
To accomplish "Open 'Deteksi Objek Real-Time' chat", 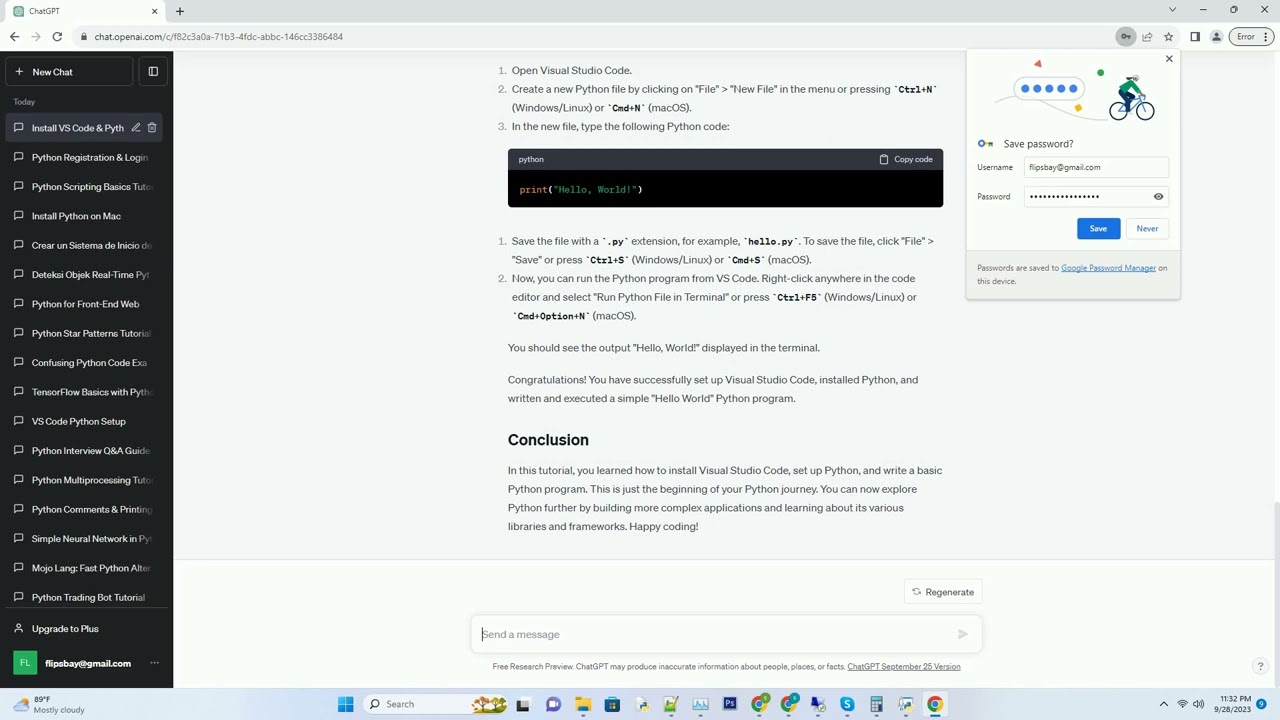I will (x=82, y=275).
